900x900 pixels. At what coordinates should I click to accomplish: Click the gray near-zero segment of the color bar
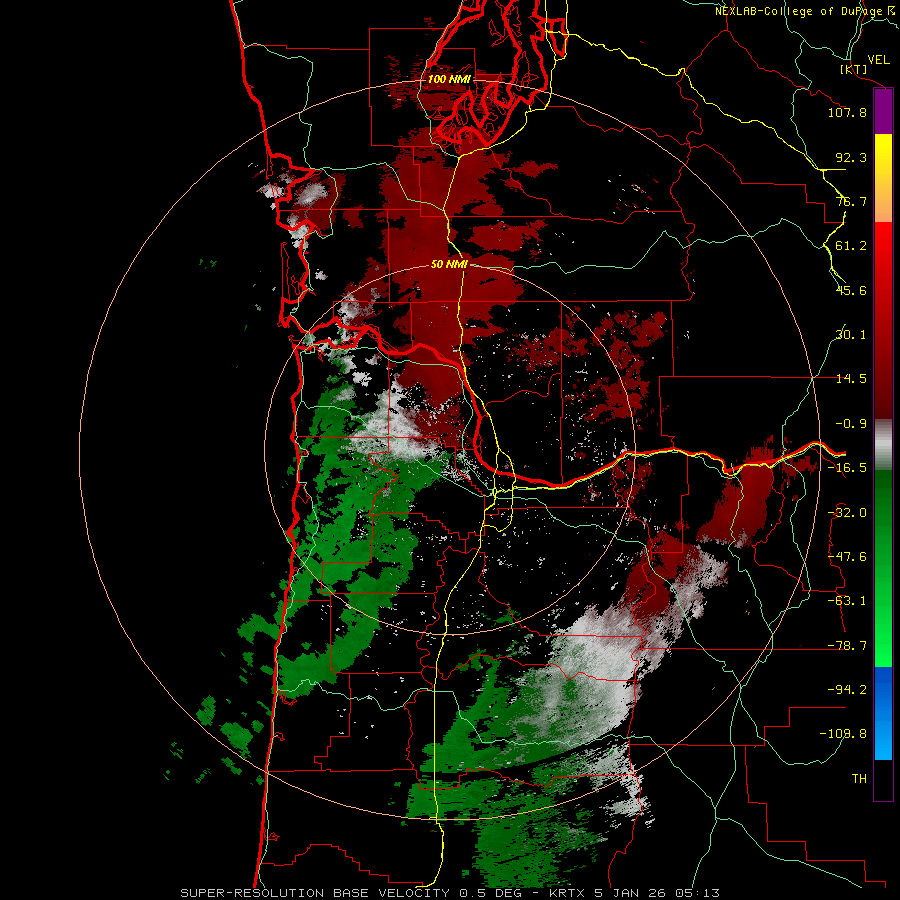883,445
